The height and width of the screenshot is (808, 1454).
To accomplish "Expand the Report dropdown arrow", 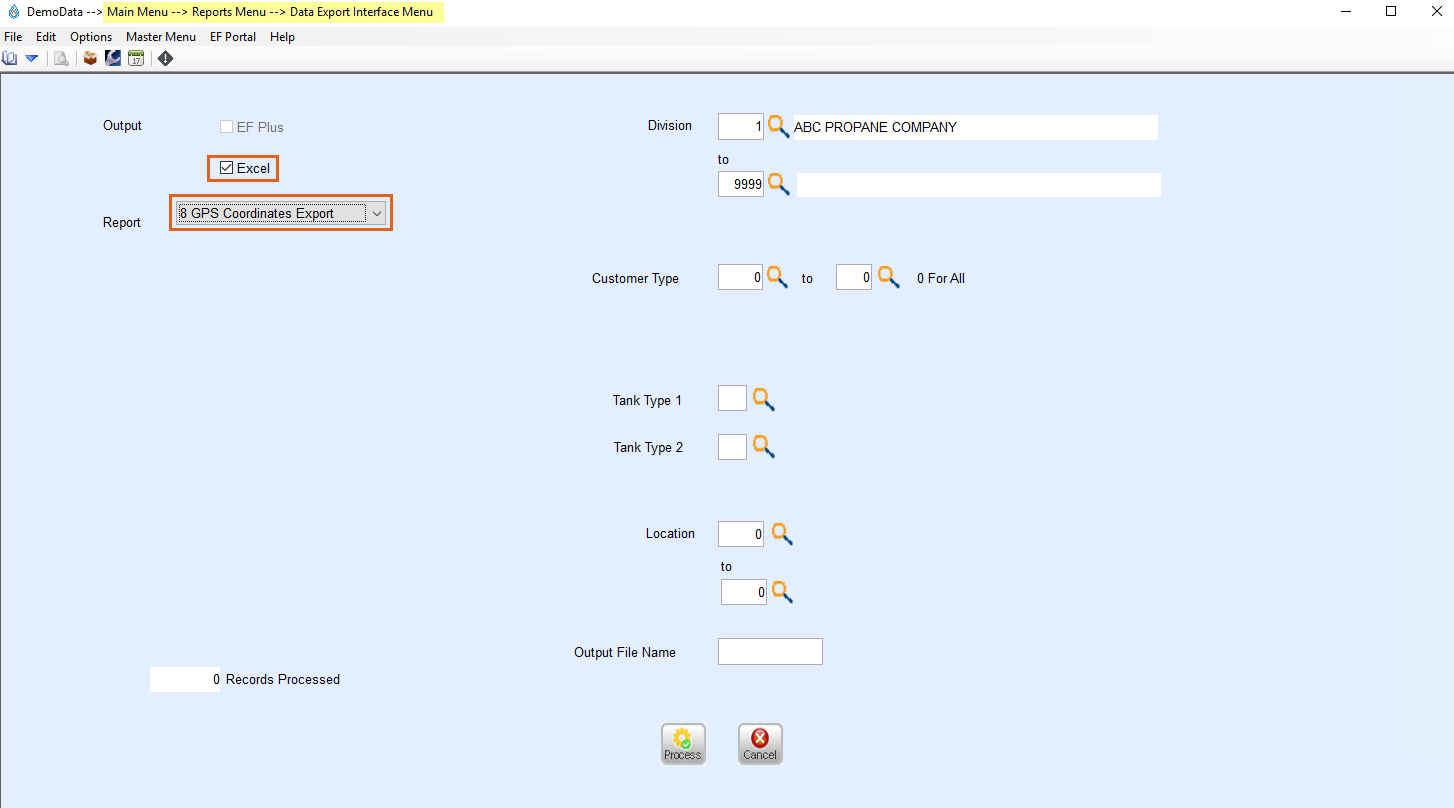I will coord(376,213).
